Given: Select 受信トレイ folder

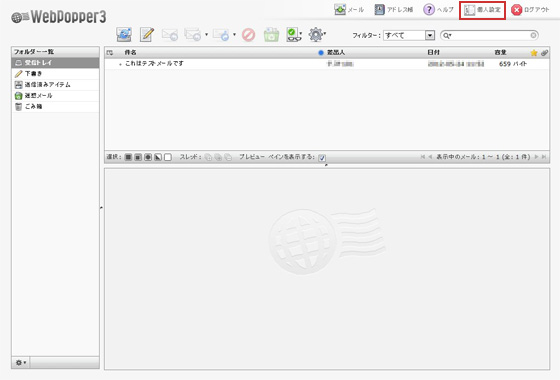Looking at the screenshot, I should click(x=55, y=62).
